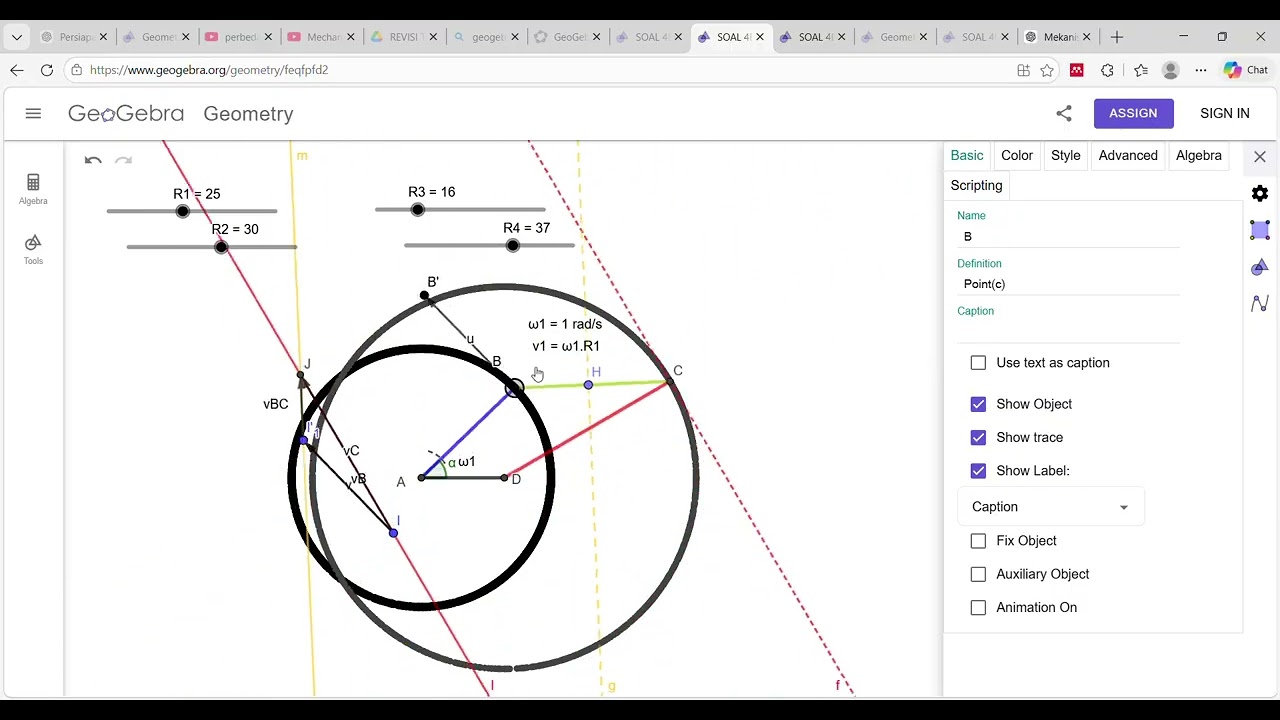The image size is (1280, 720).
Task: Open the Copilot Chat button
Action: [1246, 70]
